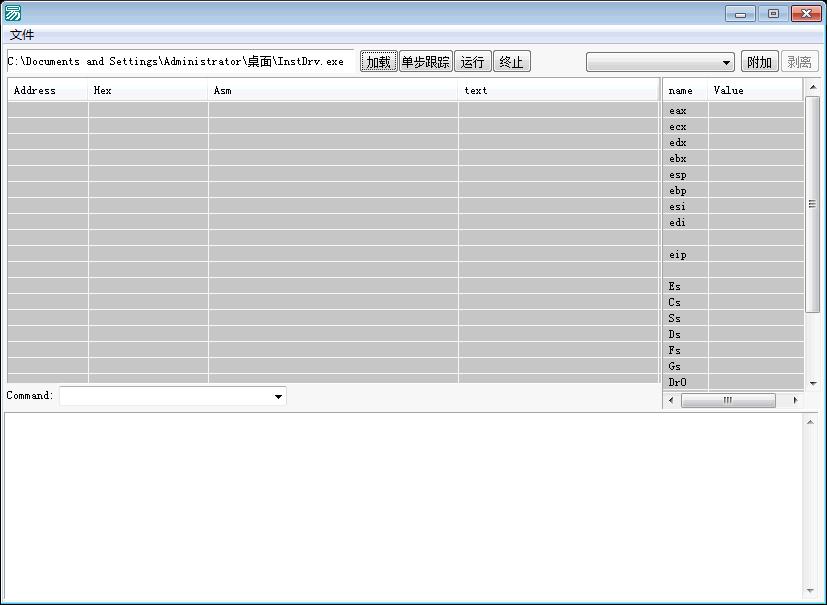
Task: Maximize the debugger window
Action: pyautogui.click(x=773, y=14)
